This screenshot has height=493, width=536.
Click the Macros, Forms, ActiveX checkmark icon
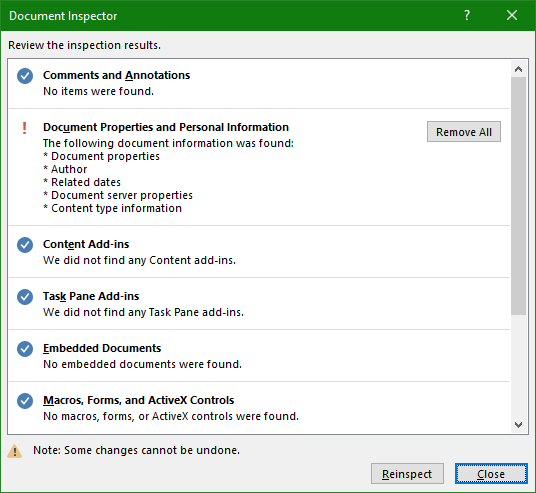click(x=25, y=401)
